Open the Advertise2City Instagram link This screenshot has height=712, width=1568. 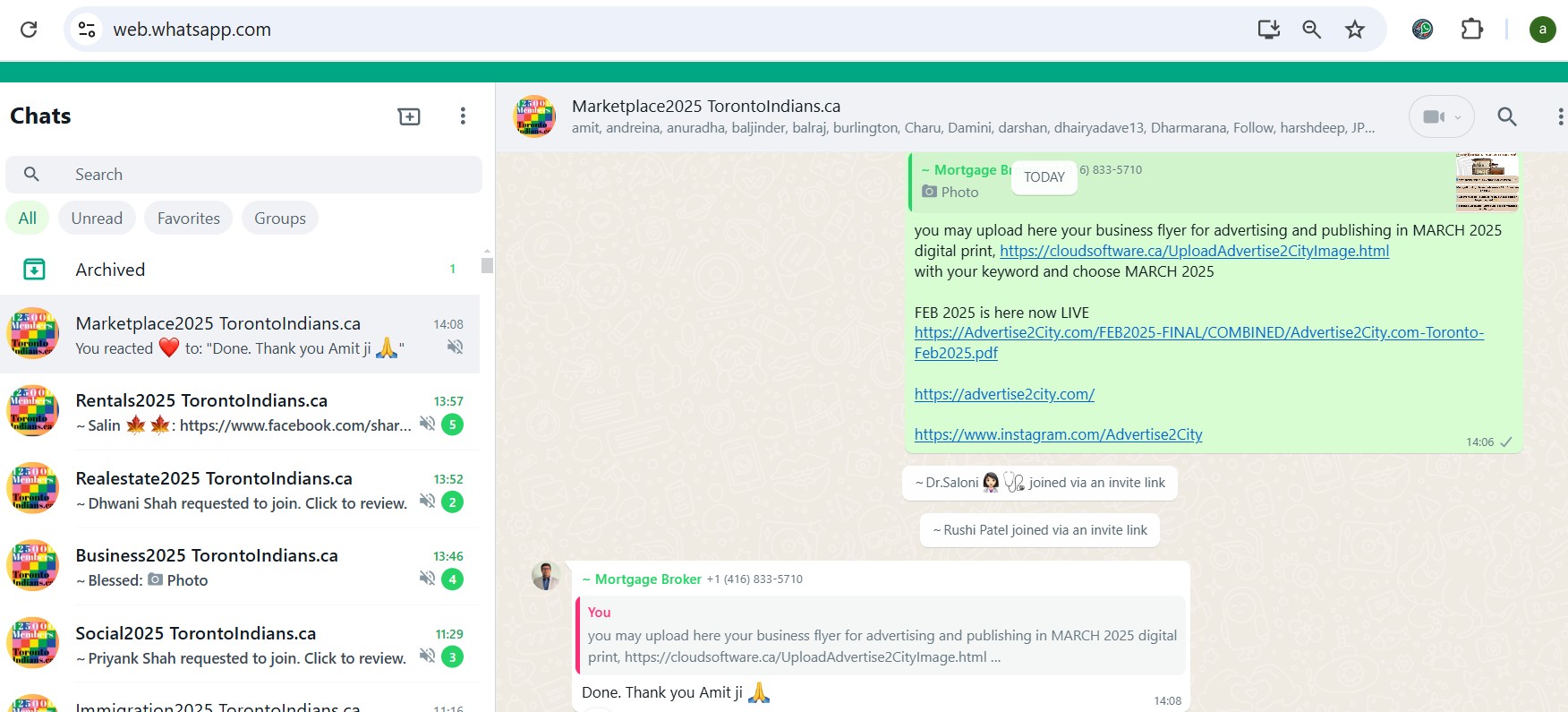pyautogui.click(x=1058, y=434)
